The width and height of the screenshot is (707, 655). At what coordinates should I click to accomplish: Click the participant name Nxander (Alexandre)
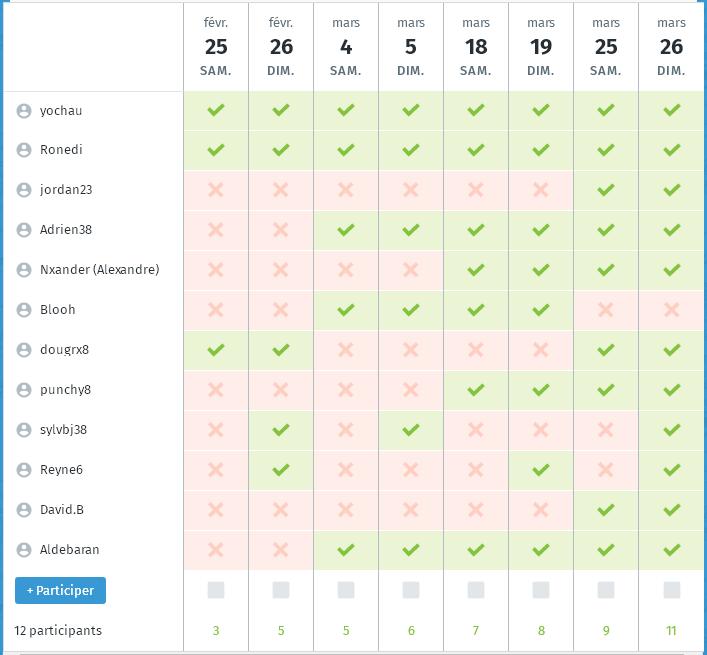point(99,270)
